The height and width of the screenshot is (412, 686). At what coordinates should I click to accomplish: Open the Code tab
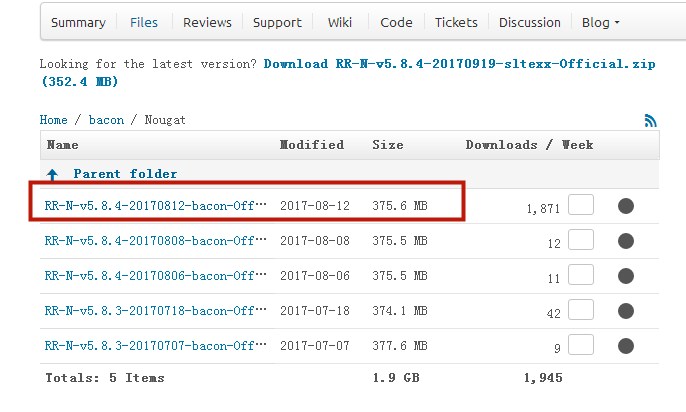pos(396,22)
